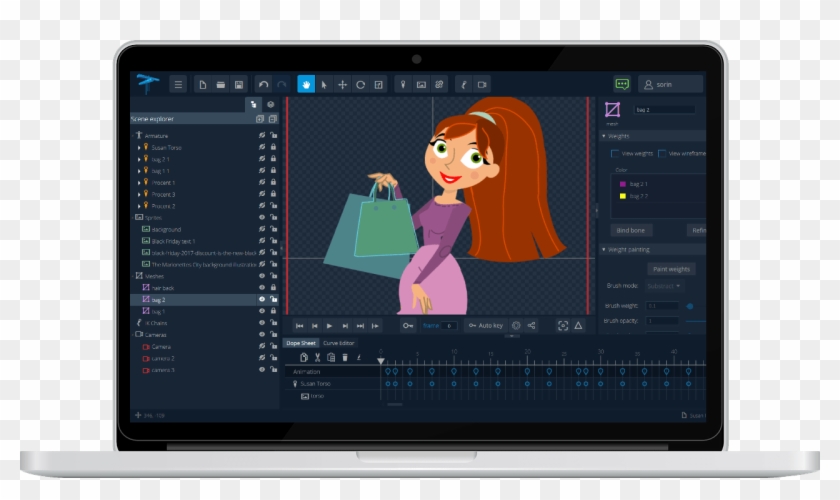Hide the bag 2 mesh

coord(262,299)
